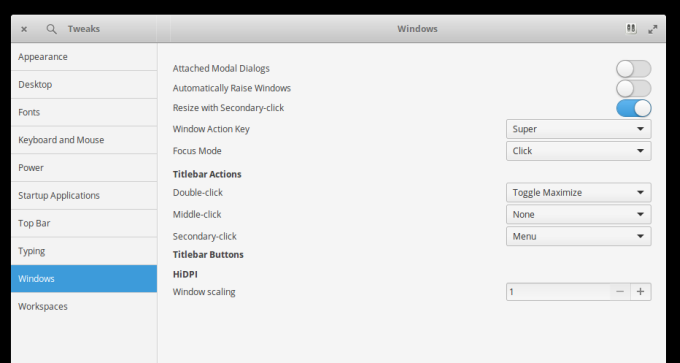Increase window scaling with plus button

tap(641, 292)
